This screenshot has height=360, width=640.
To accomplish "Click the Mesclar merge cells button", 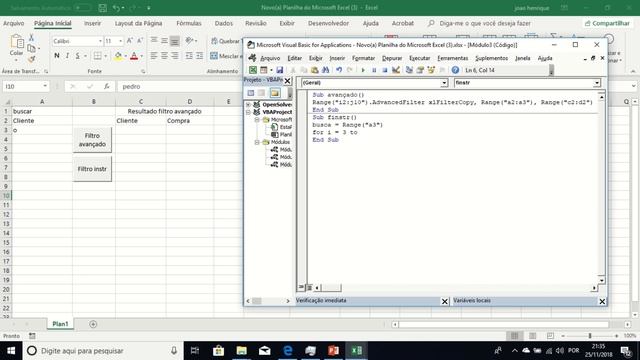I will pos(226,56).
